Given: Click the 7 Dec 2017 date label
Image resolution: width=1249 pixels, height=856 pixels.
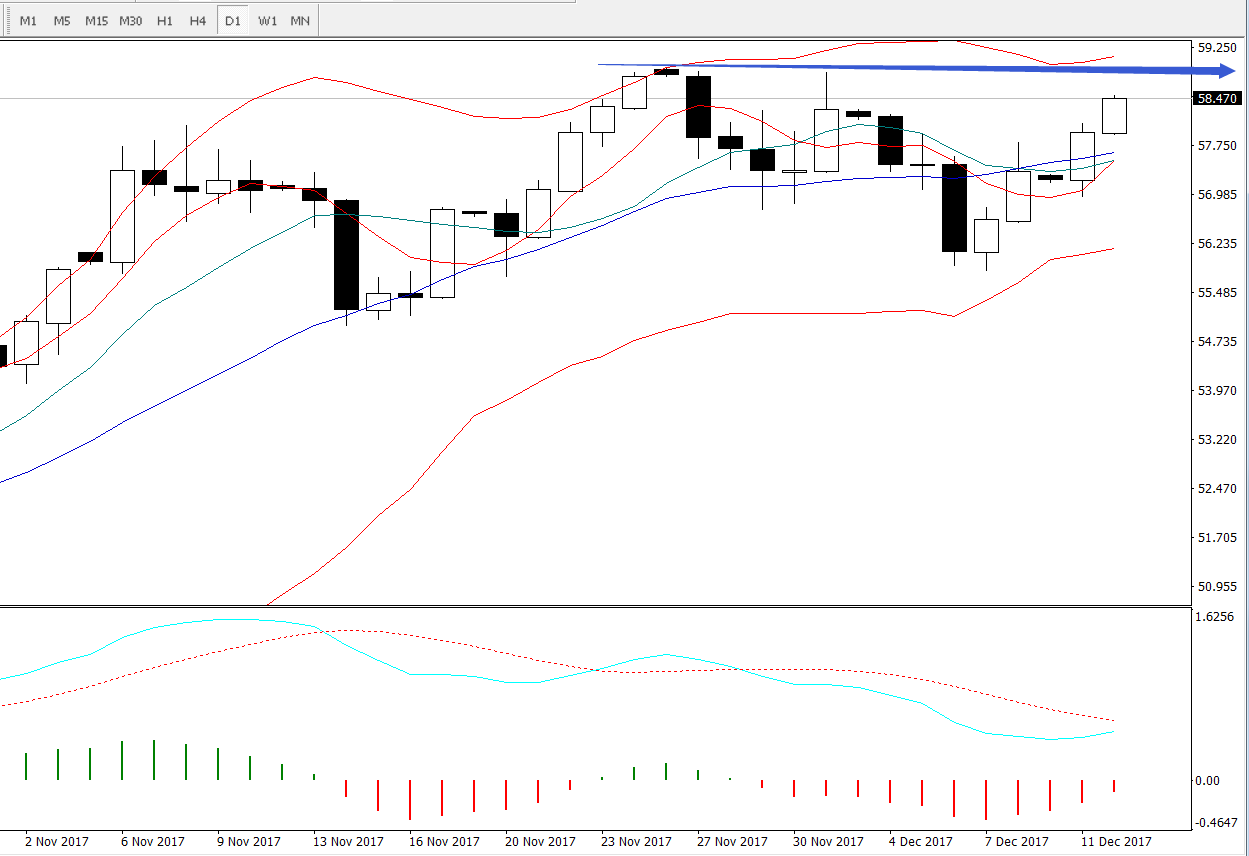Looking at the screenshot, I should (x=1019, y=842).
